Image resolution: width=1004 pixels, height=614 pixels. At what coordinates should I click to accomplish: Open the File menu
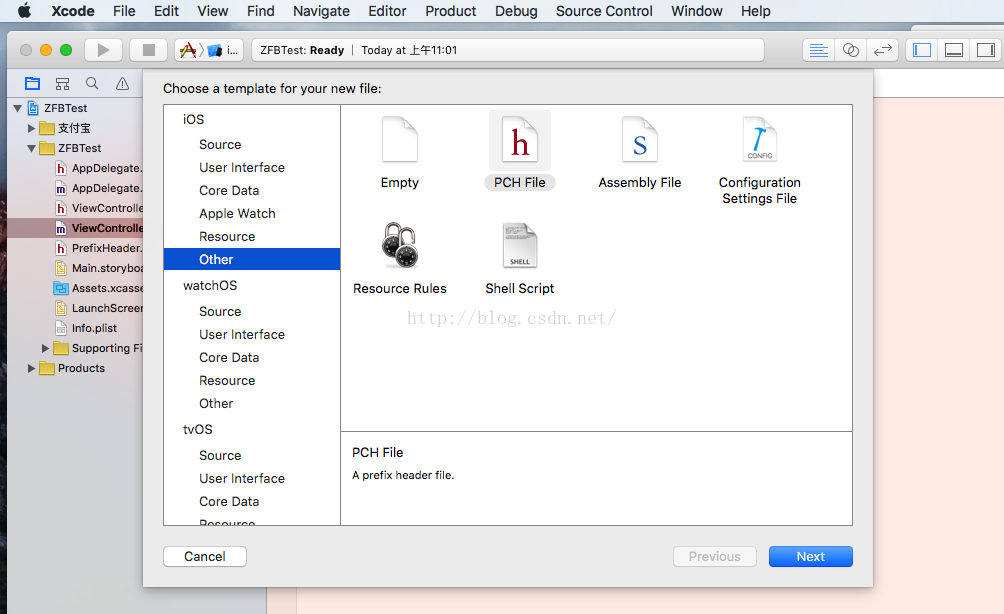(x=124, y=11)
